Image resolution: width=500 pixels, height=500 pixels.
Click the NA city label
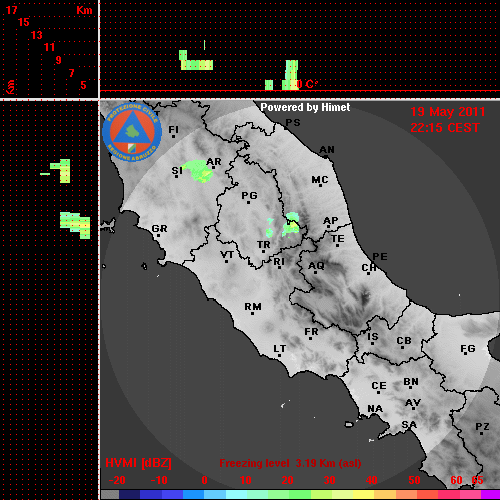click(375, 409)
